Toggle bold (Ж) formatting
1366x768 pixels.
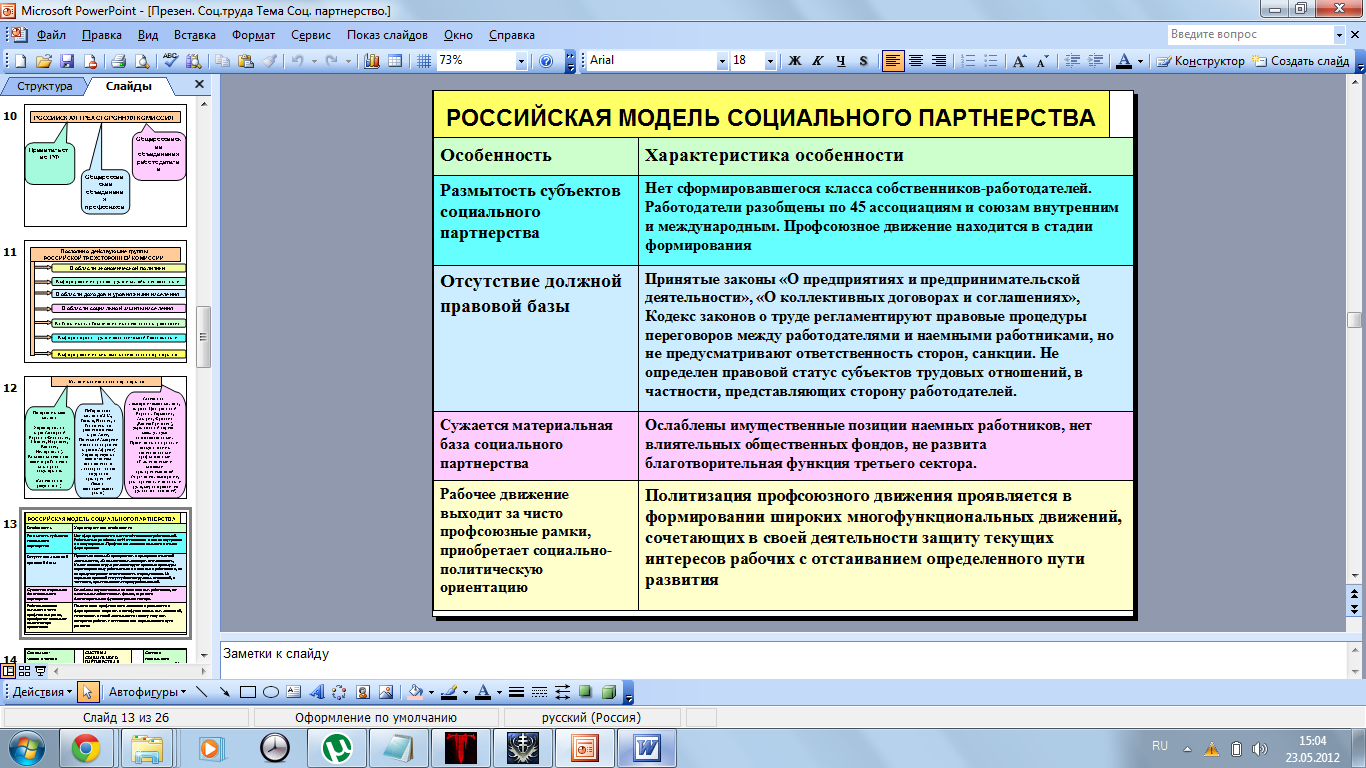tap(795, 61)
